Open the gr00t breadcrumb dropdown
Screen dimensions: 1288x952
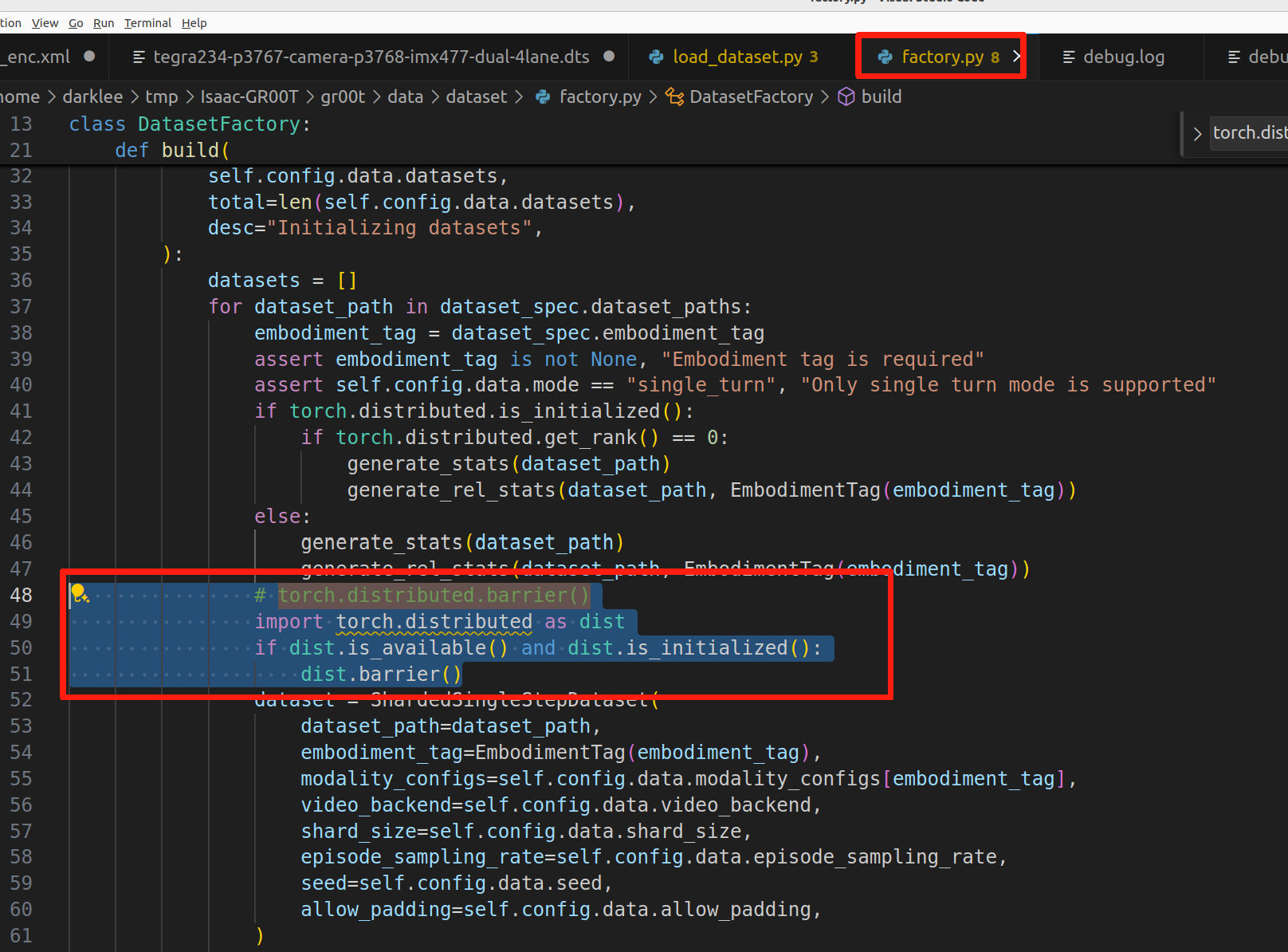tap(343, 96)
